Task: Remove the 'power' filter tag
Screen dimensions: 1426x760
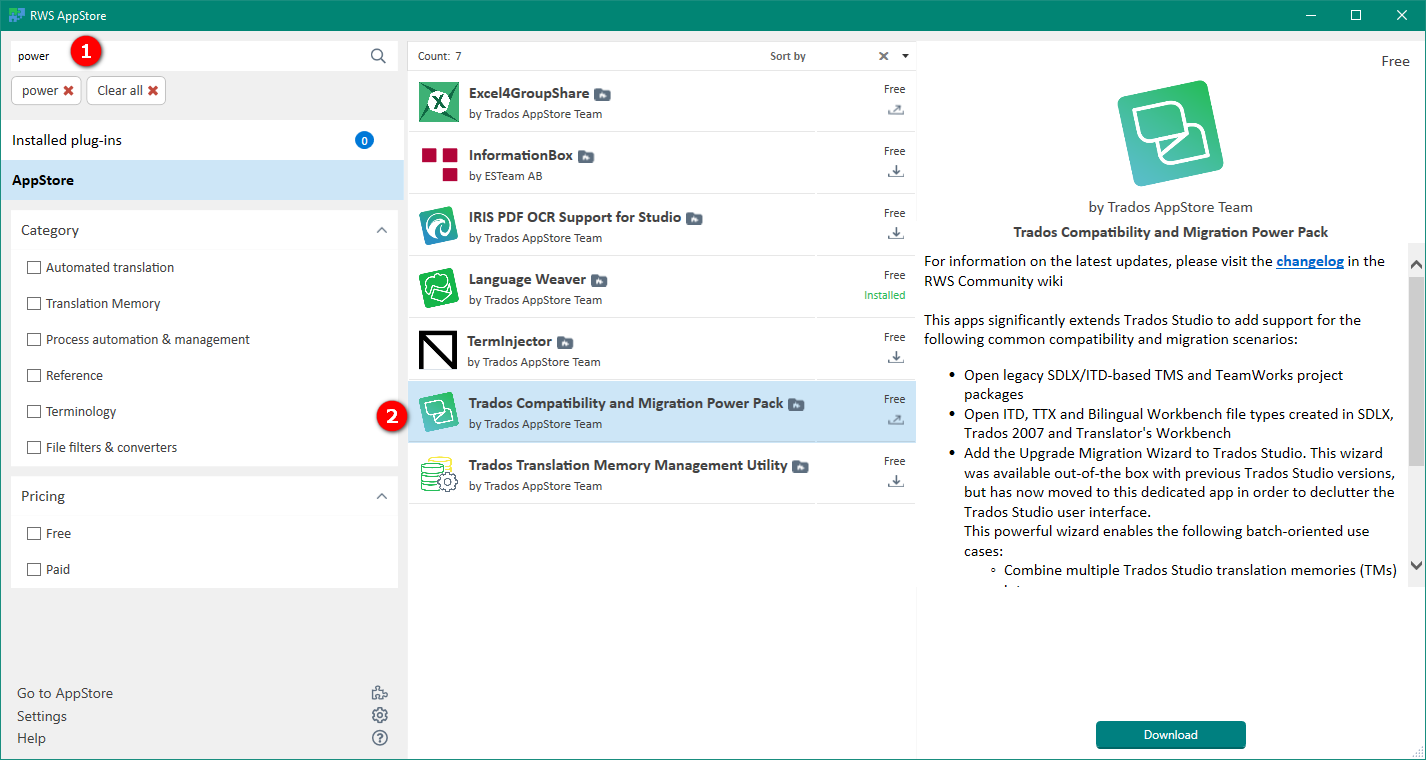Action: [68, 91]
